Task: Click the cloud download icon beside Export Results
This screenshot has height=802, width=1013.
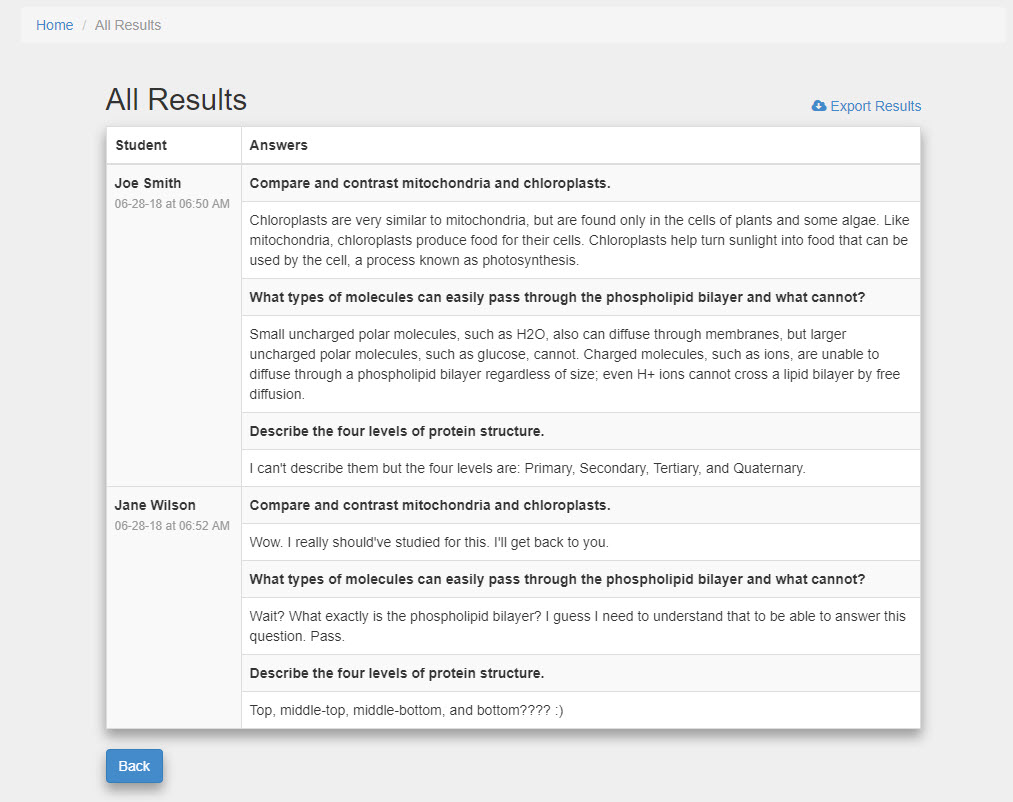Action: tap(819, 106)
